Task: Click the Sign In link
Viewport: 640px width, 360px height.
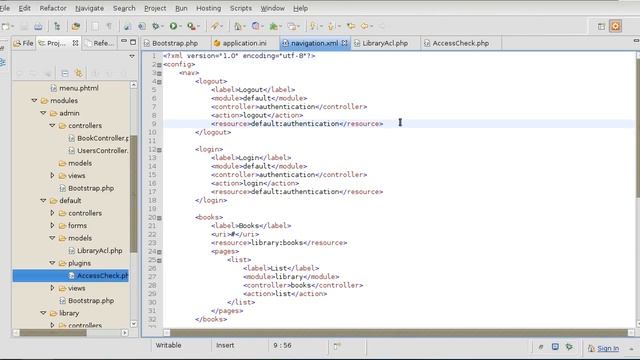Action: [x=608, y=348]
